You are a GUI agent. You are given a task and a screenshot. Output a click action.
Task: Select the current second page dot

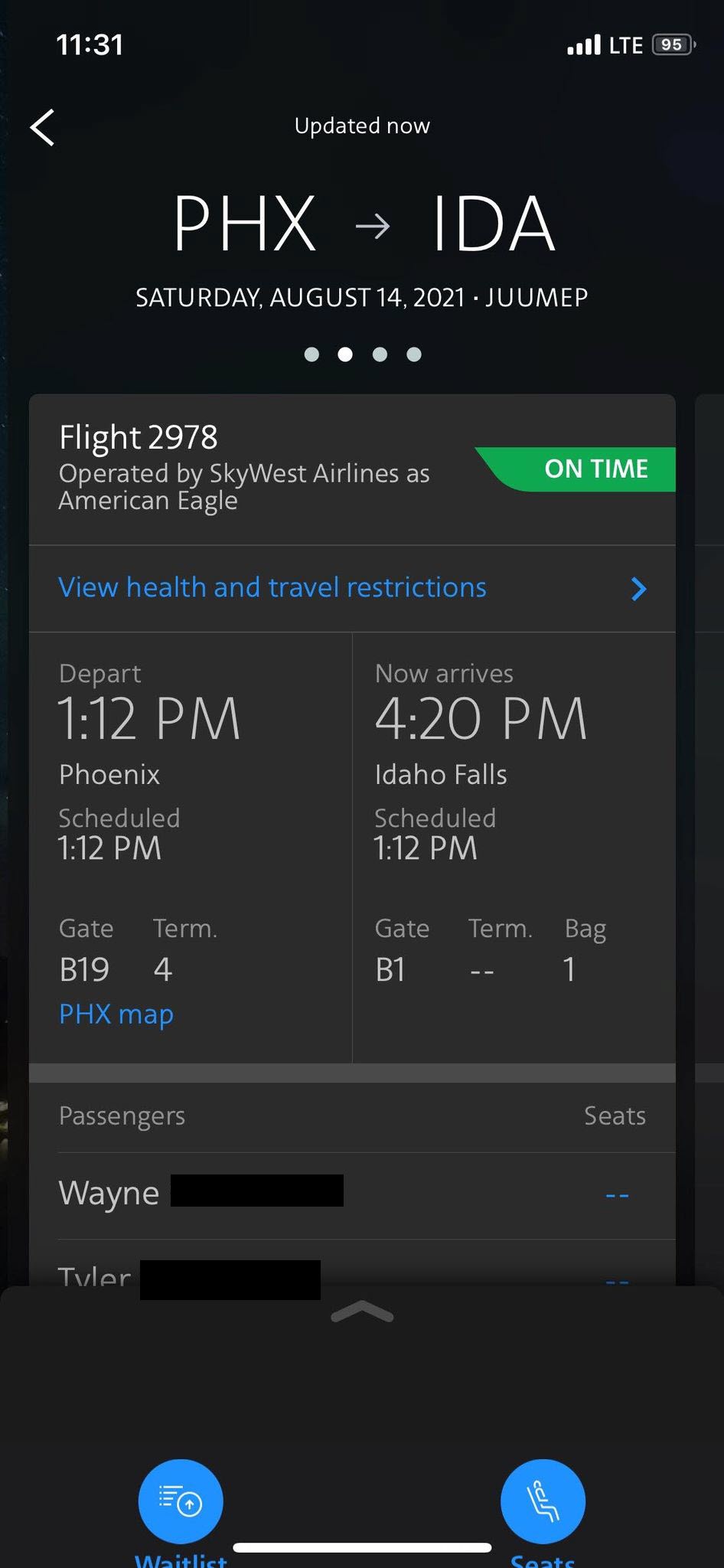[345, 354]
